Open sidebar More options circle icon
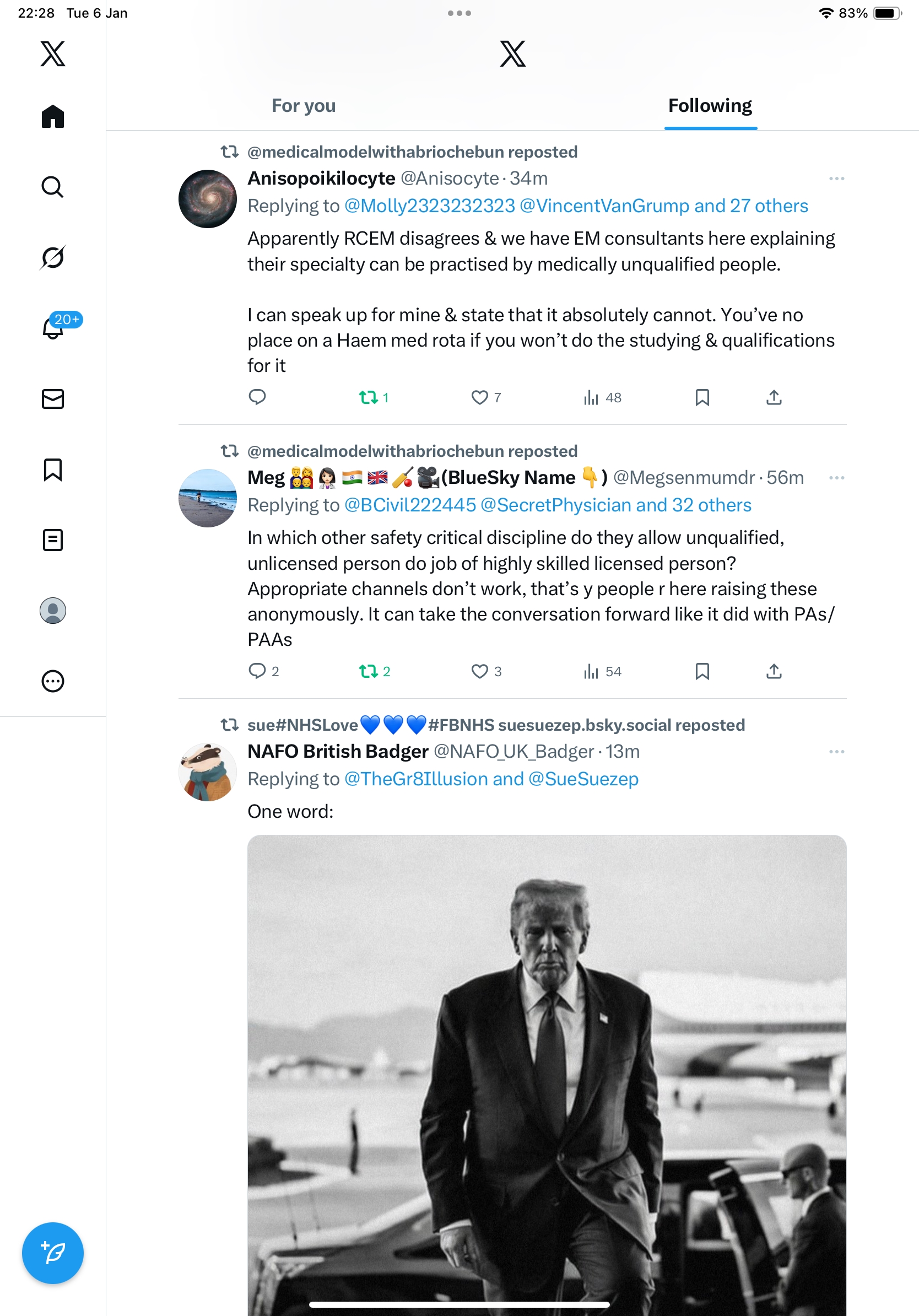The width and height of the screenshot is (919, 1316). pyautogui.click(x=53, y=681)
